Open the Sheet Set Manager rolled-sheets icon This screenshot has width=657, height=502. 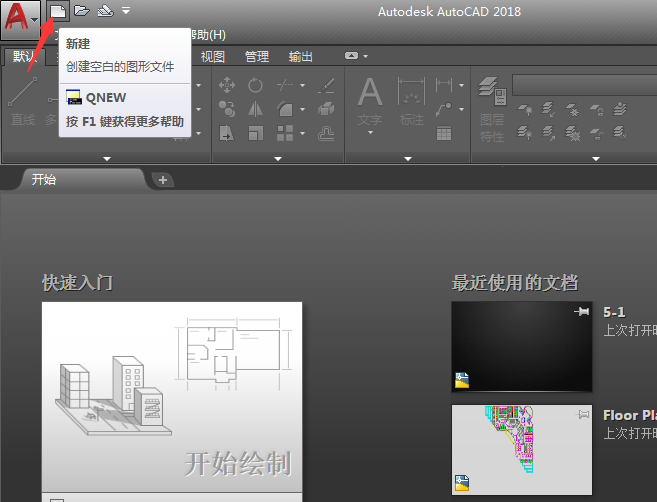[x=106, y=11]
